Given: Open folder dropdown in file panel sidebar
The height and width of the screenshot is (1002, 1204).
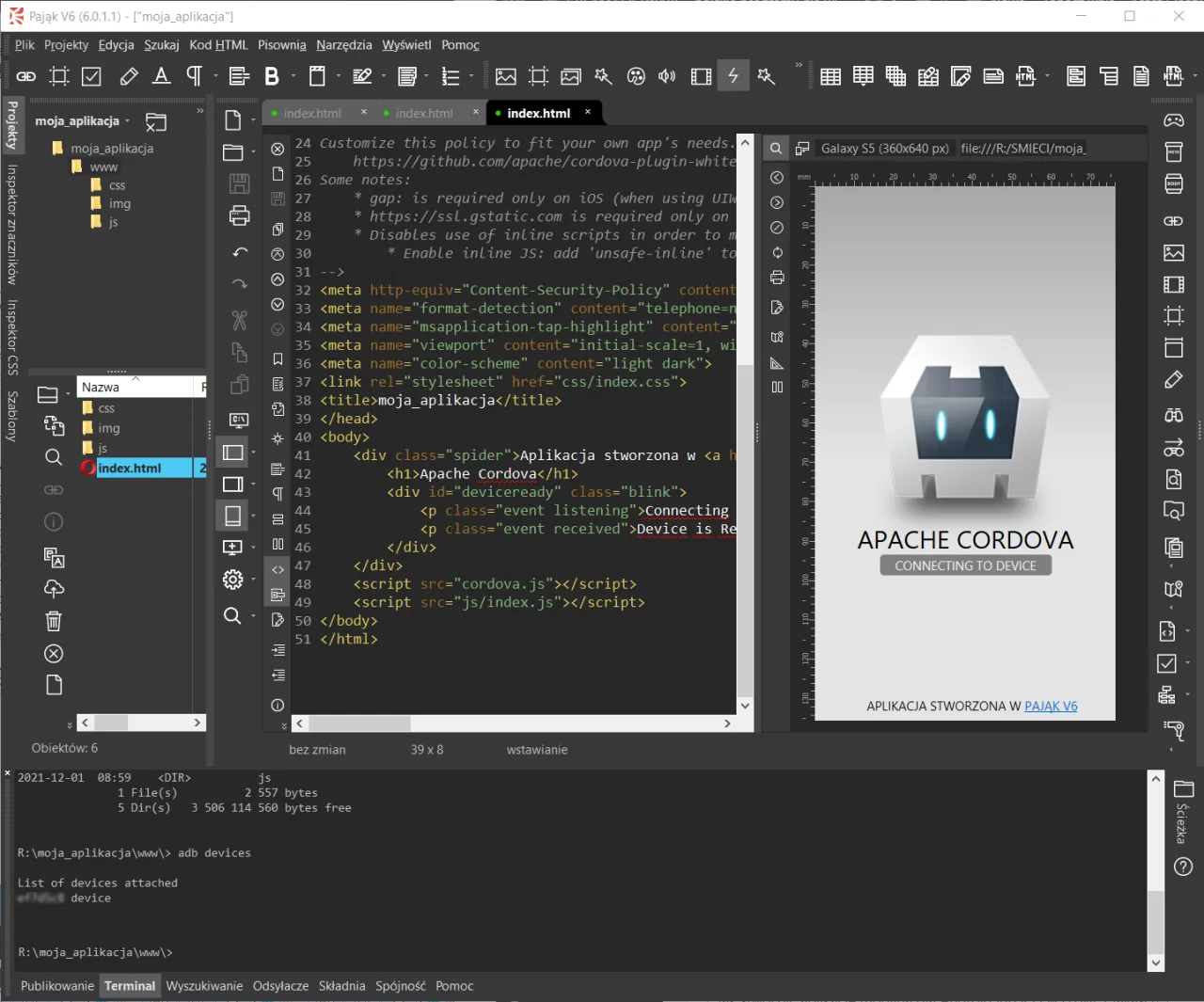Looking at the screenshot, I should click(68, 395).
